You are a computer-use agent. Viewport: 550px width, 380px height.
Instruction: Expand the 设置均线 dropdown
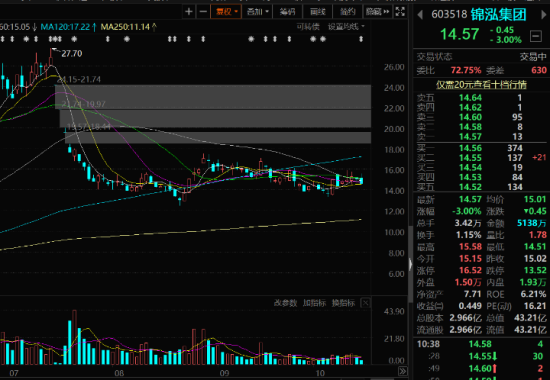click(346, 27)
